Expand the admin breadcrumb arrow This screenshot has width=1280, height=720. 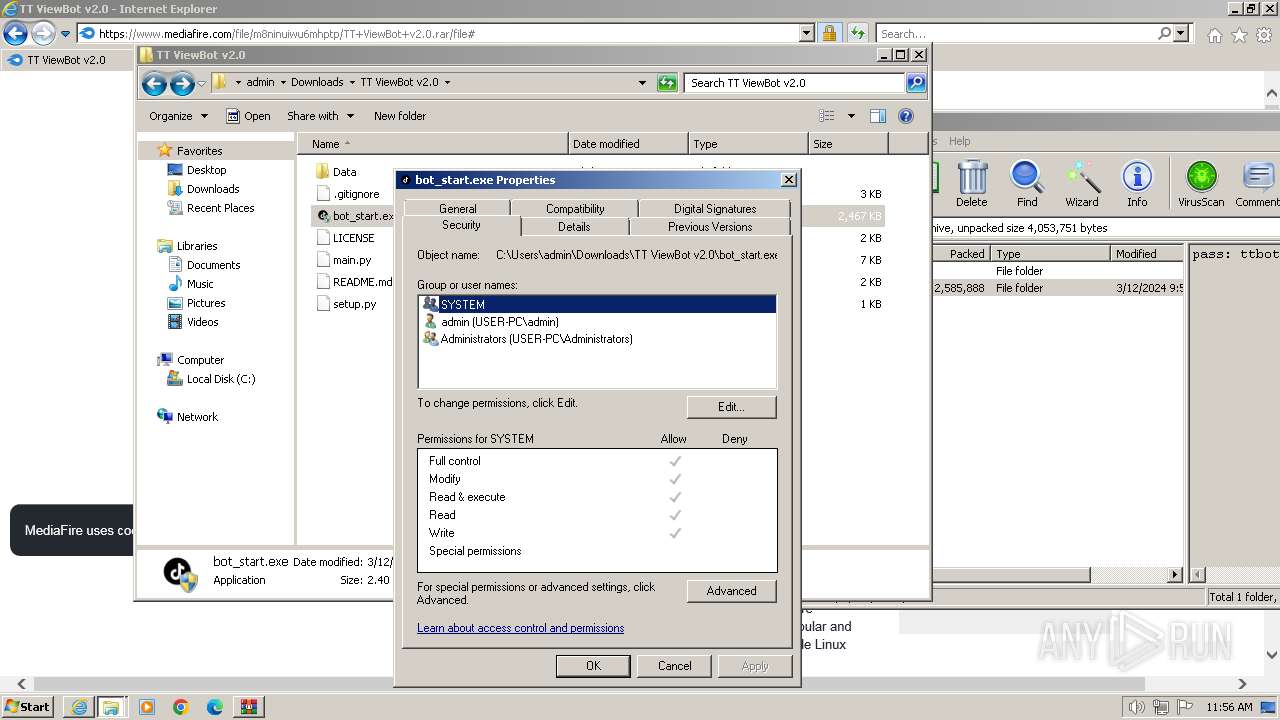pos(283,83)
